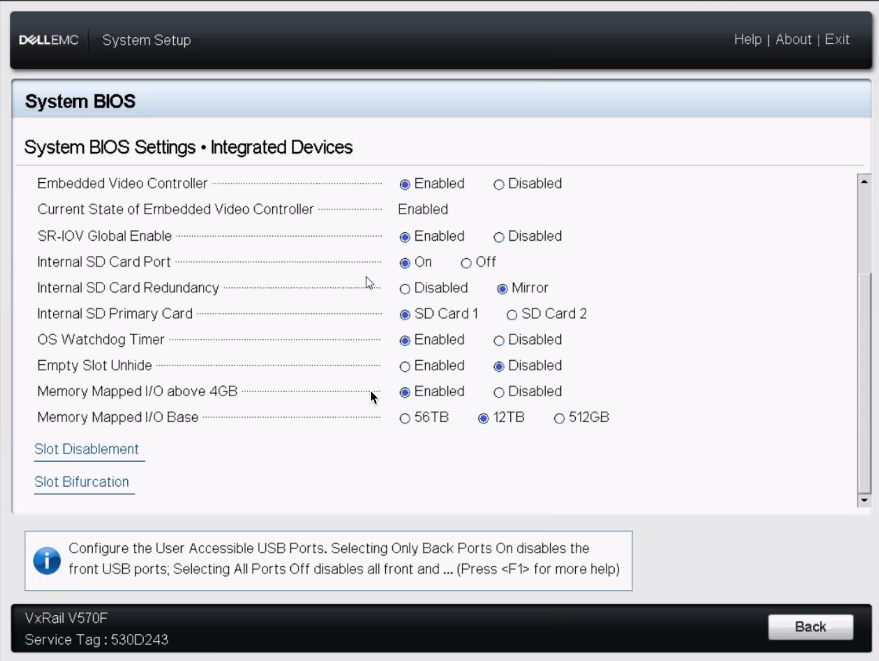Click the USB ports help description text
The width and height of the screenshot is (879, 661).
pos(344,558)
